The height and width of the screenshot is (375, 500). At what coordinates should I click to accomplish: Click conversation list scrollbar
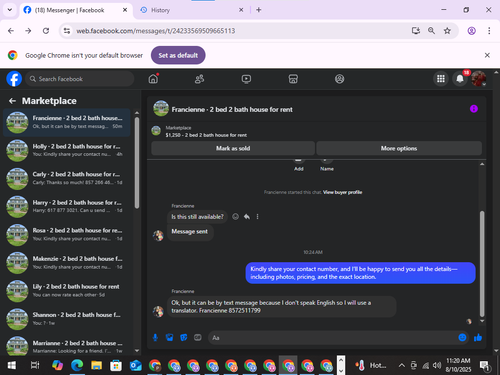point(137,163)
